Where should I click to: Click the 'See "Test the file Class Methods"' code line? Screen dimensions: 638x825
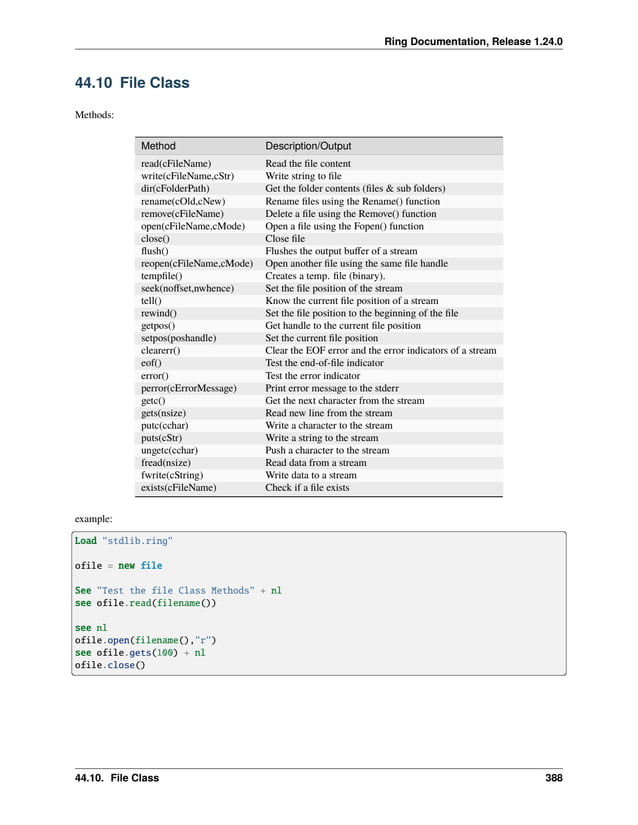[178, 590]
